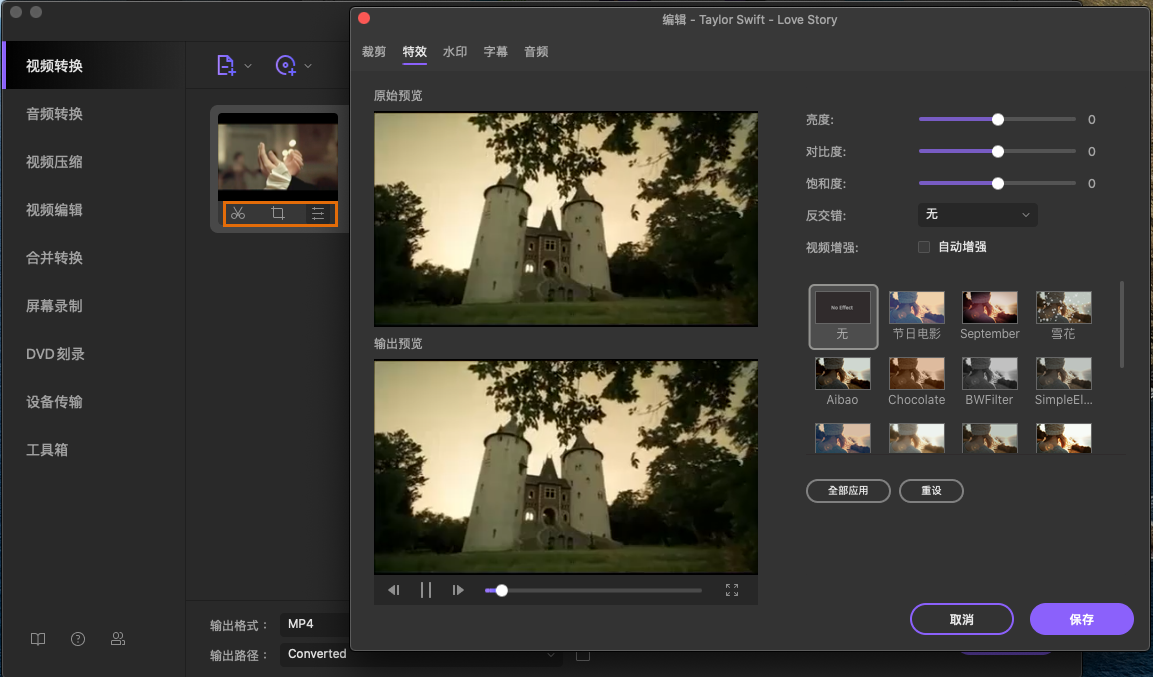
Task: Click the share/community icon at bottom left
Action: [x=117, y=639]
